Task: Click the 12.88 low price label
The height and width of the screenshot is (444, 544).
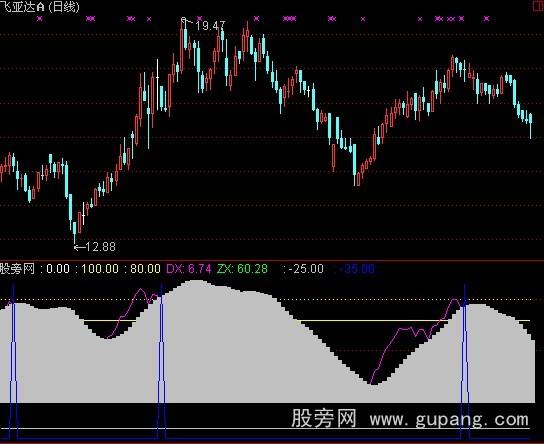Action: pyautogui.click(x=100, y=247)
